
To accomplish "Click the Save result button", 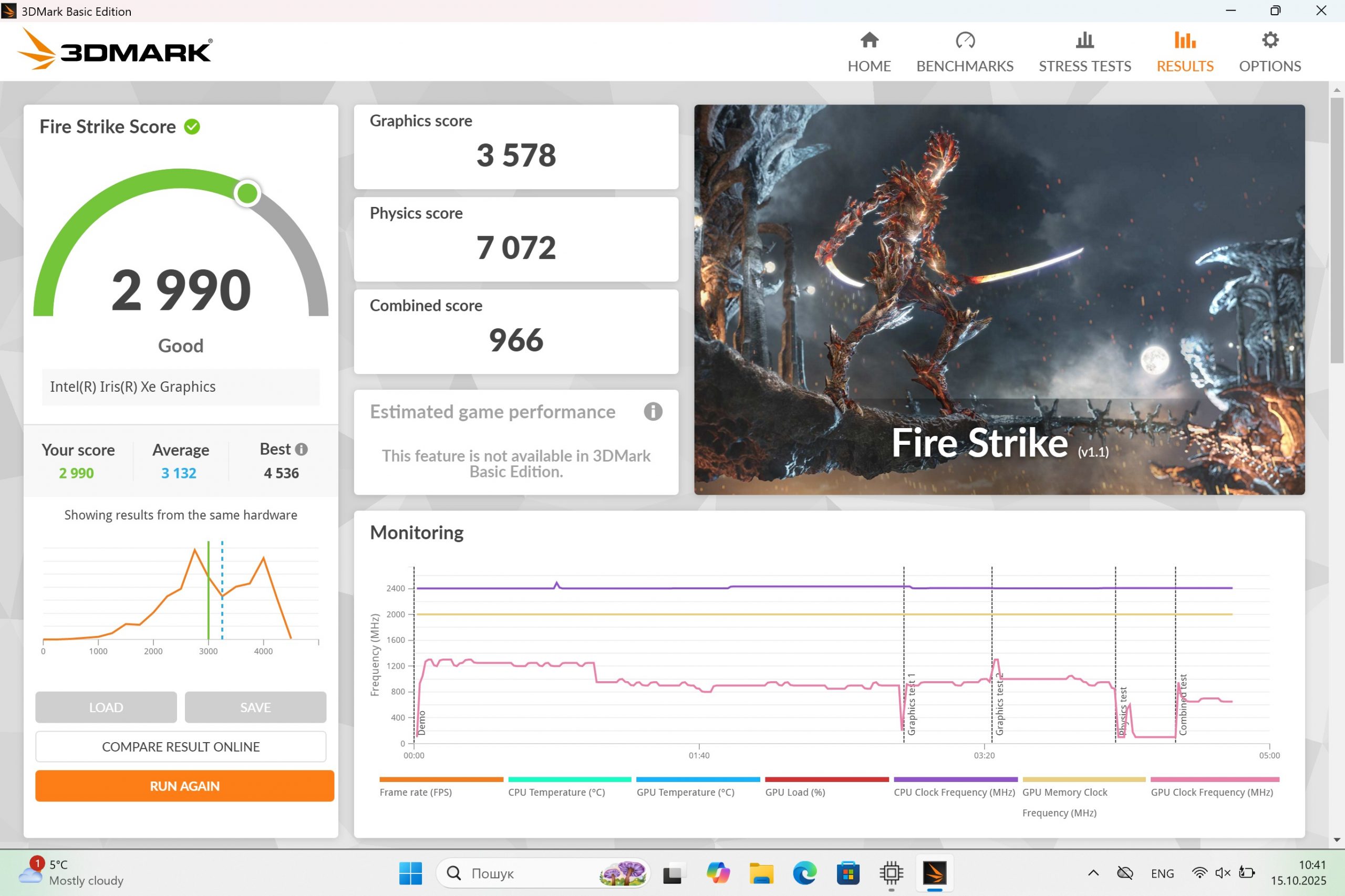I will click(x=255, y=707).
